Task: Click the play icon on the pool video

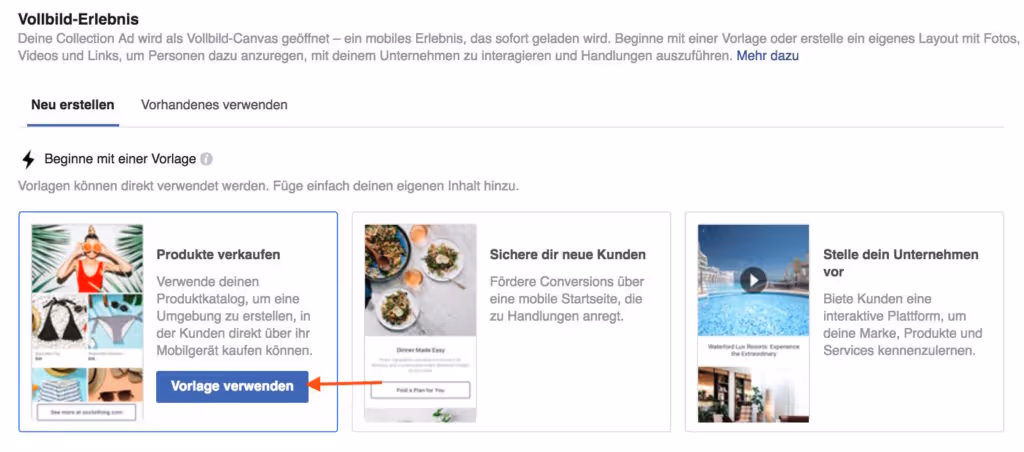Action: [x=753, y=280]
